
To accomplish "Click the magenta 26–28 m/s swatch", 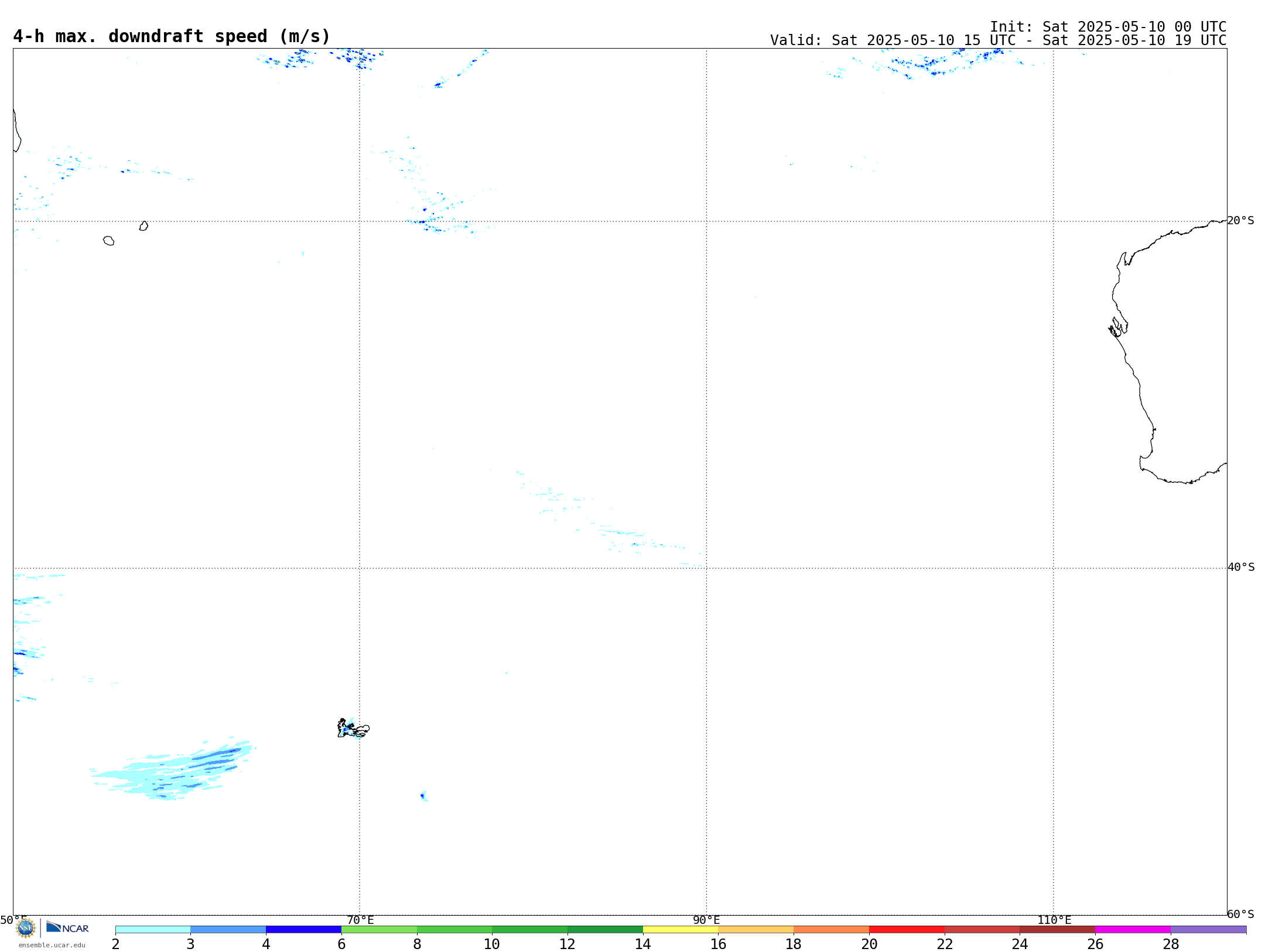I will coord(1133,930).
